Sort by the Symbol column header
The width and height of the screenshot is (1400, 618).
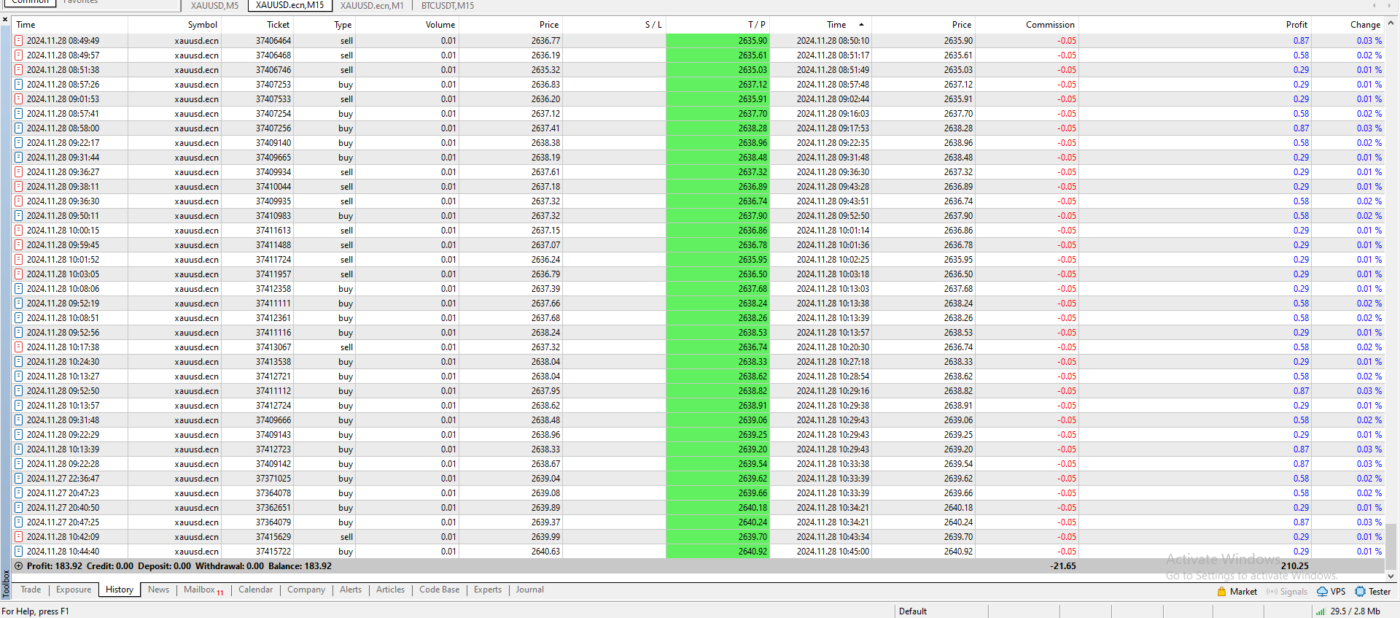[202, 24]
